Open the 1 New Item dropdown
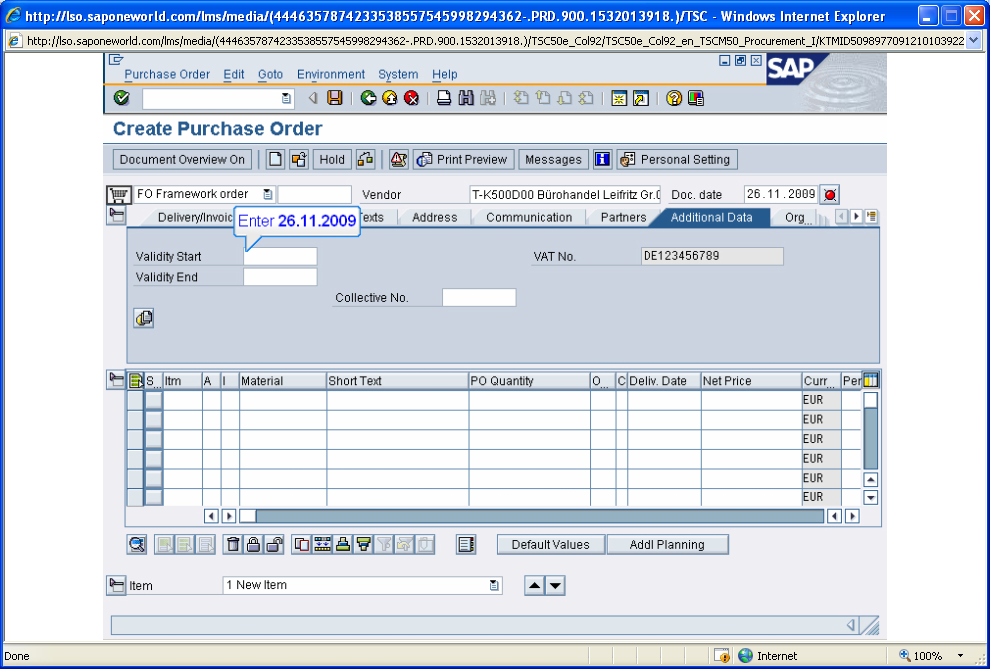Image resolution: width=990 pixels, height=669 pixels. 494,585
